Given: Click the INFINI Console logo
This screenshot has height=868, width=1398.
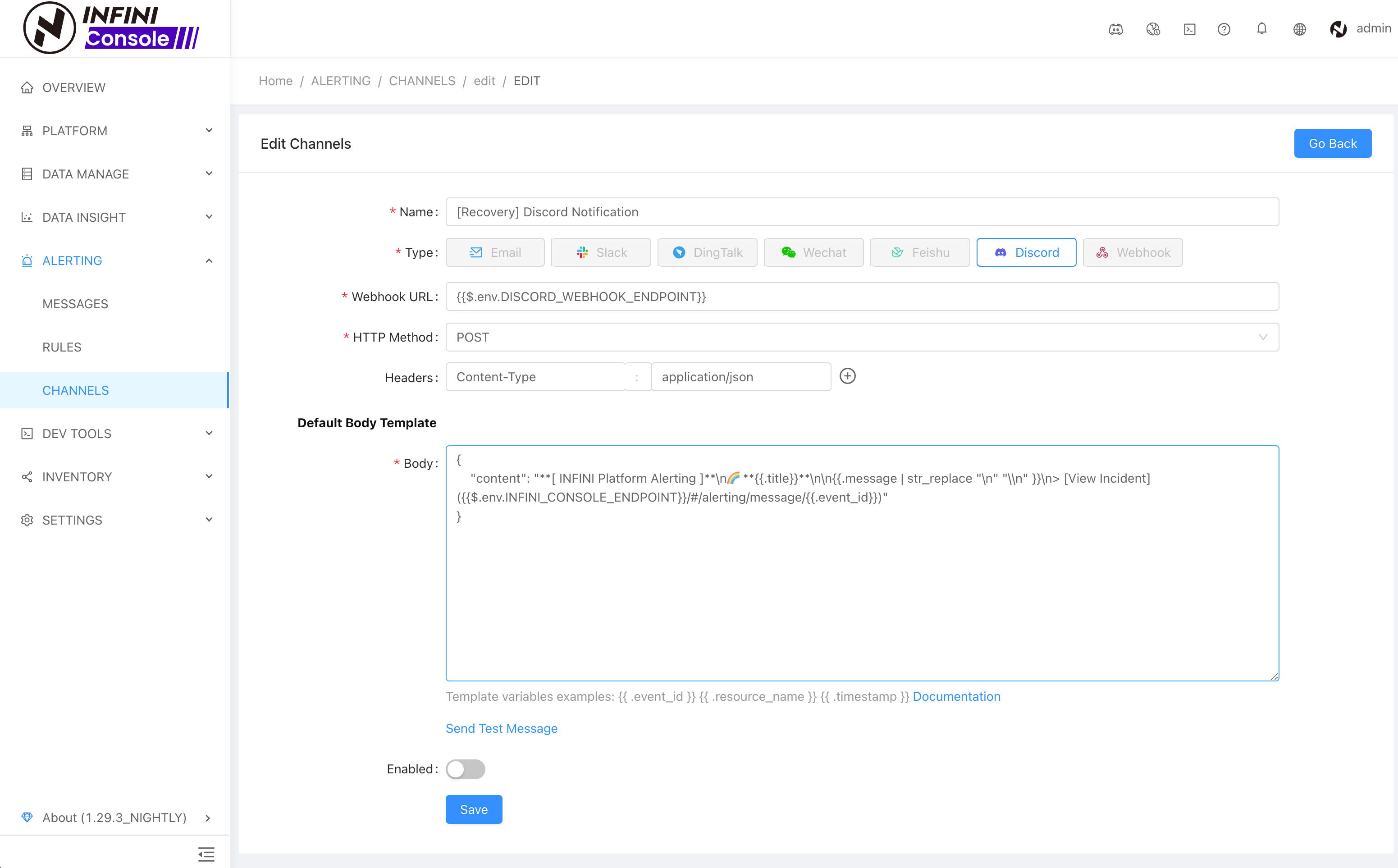Looking at the screenshot, I should (112, 27).
